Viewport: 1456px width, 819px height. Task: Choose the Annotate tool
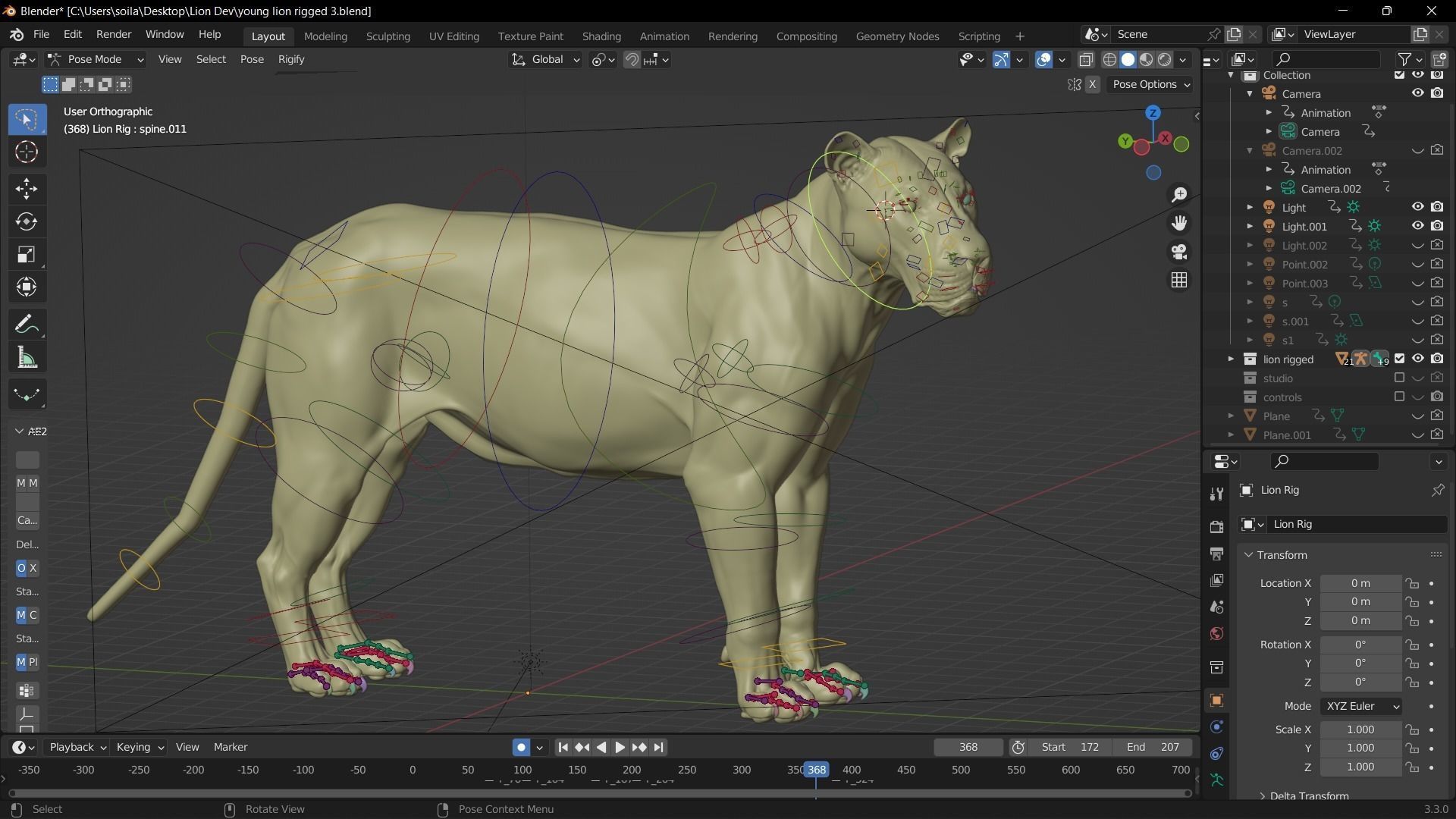[27, 325]
